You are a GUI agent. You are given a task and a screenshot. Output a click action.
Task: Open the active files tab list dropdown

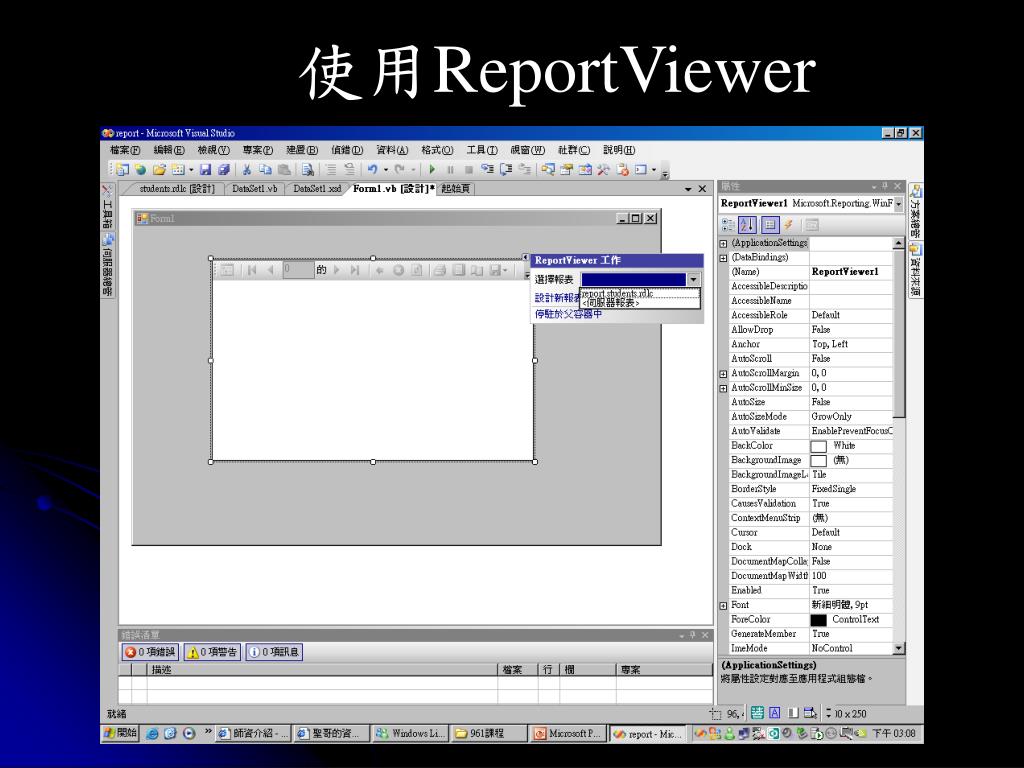[x=688, y=189]
